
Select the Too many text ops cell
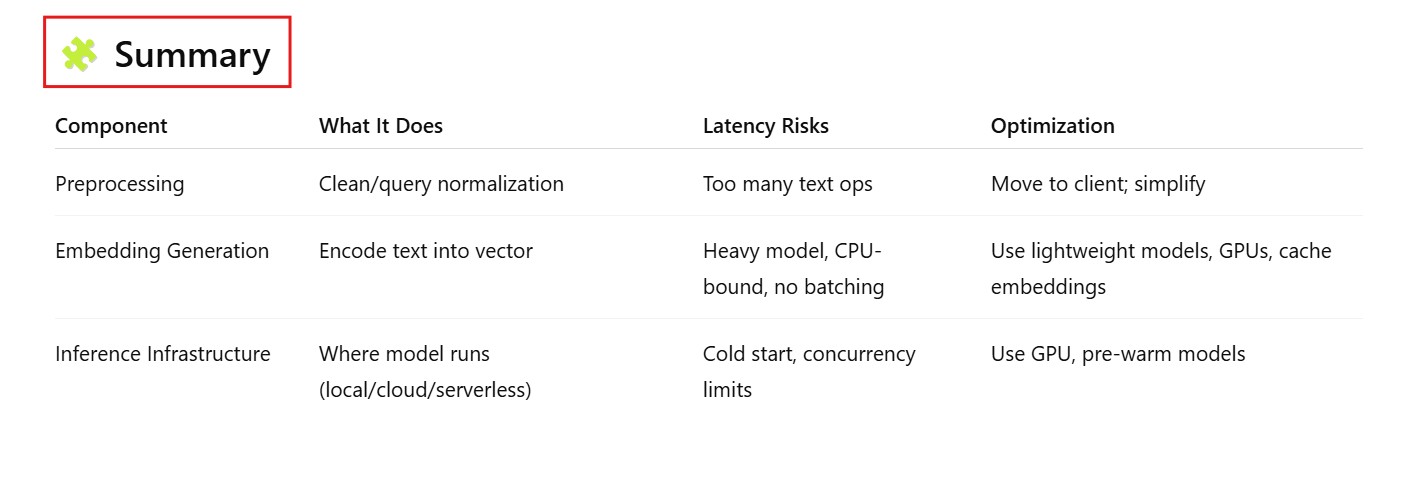pos(787,184)
